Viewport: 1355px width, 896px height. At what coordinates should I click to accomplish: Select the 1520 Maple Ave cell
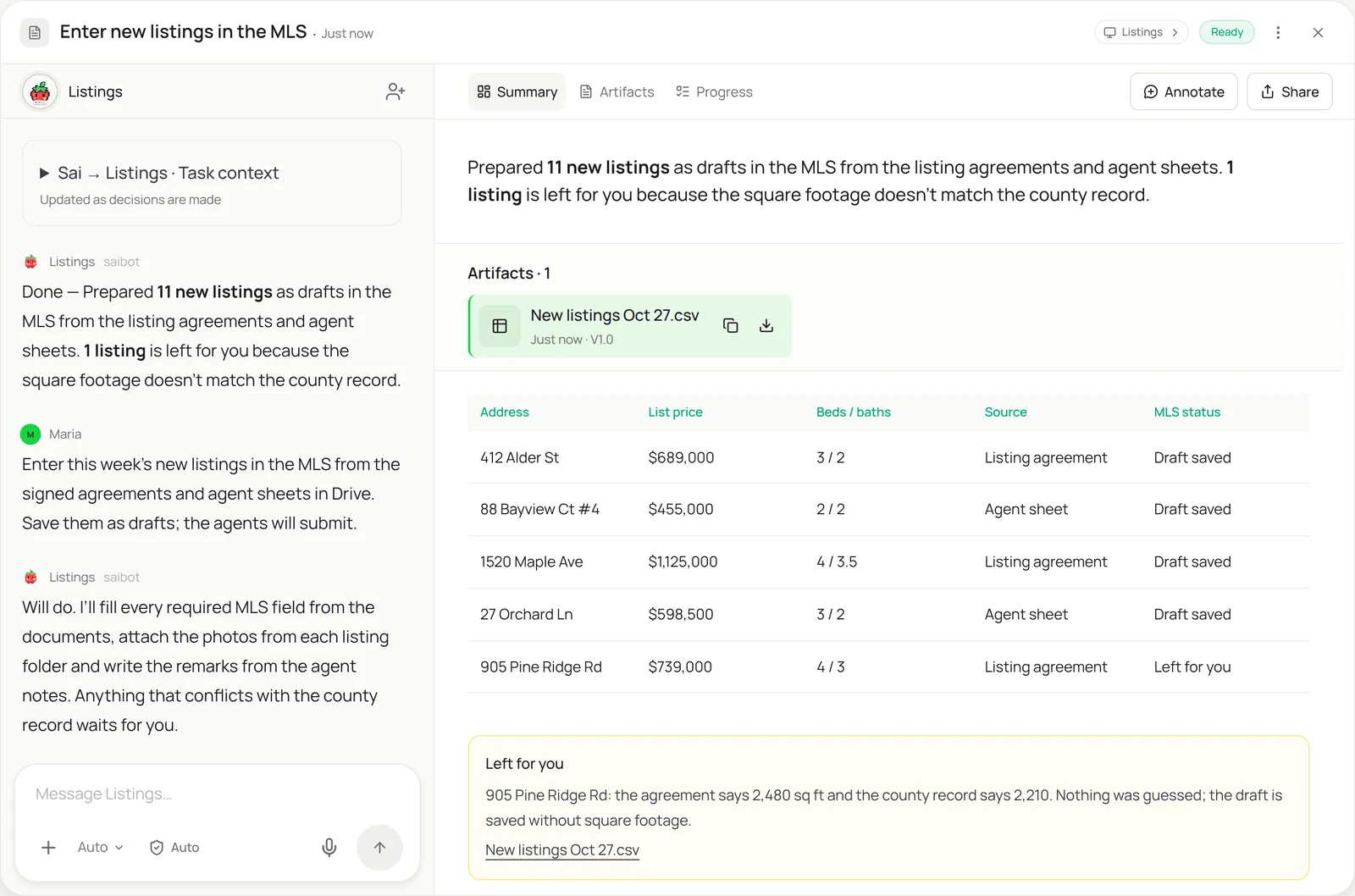(531, 562)
